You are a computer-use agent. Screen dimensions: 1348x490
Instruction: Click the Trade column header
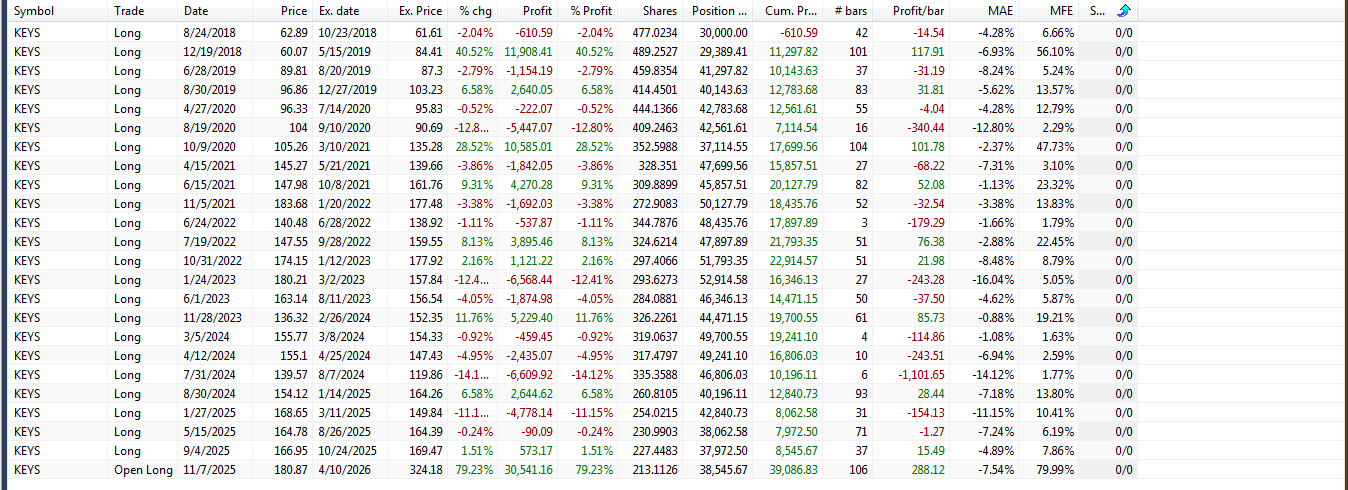click(128, 12)
